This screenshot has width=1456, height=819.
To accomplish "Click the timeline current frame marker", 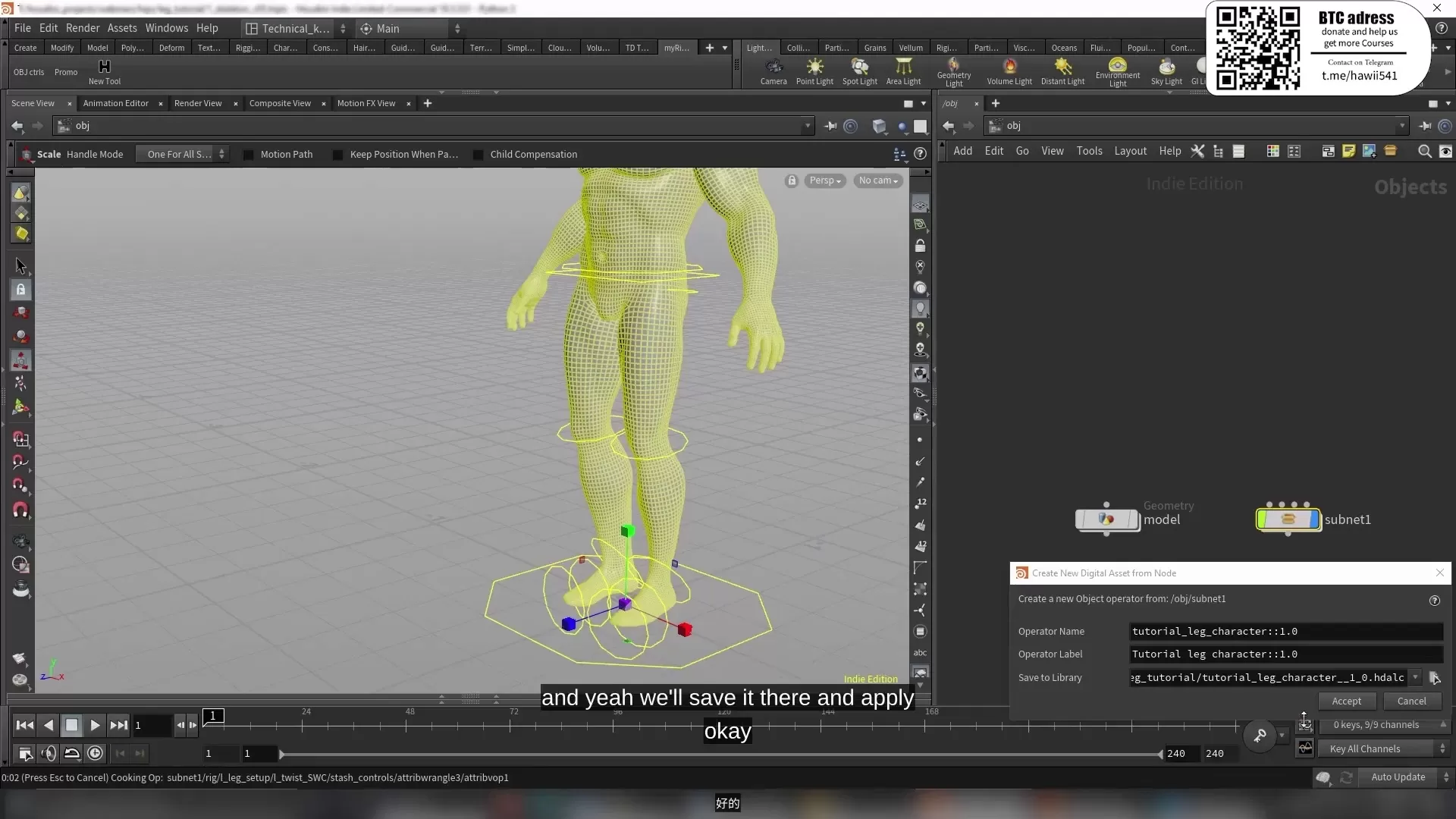I will [213, 716].
